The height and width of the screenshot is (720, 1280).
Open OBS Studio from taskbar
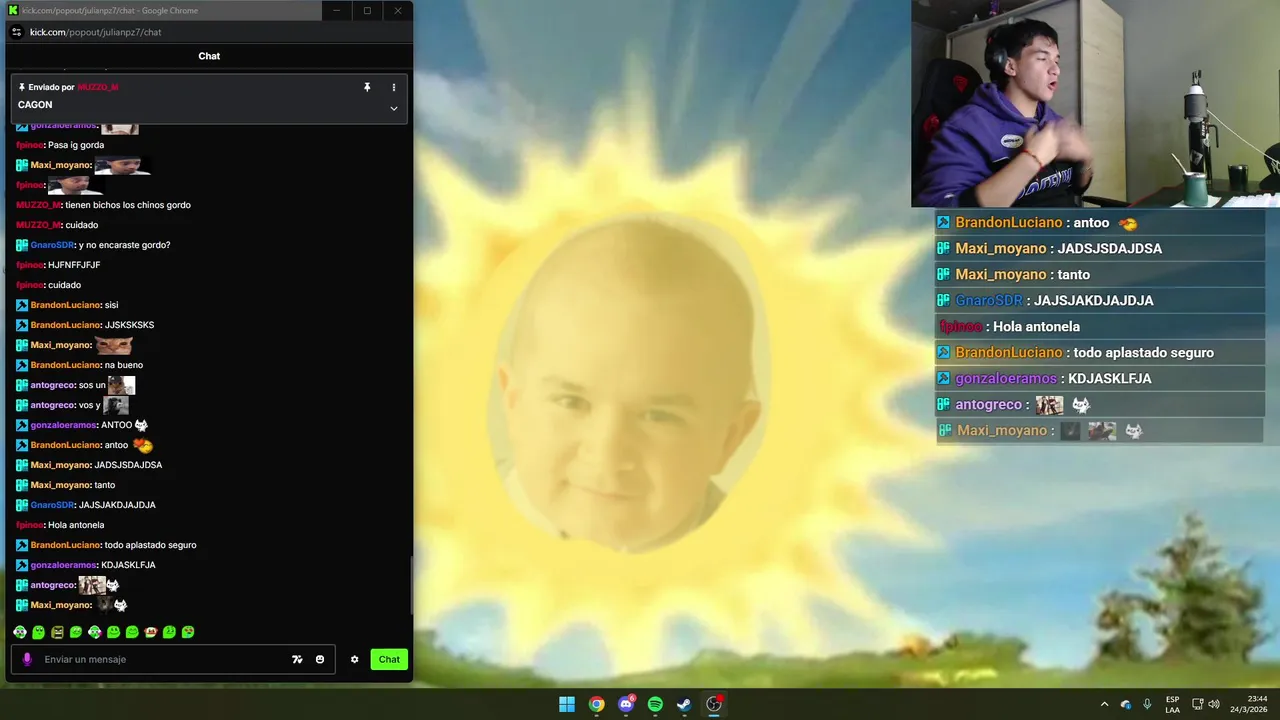point(714,704)
